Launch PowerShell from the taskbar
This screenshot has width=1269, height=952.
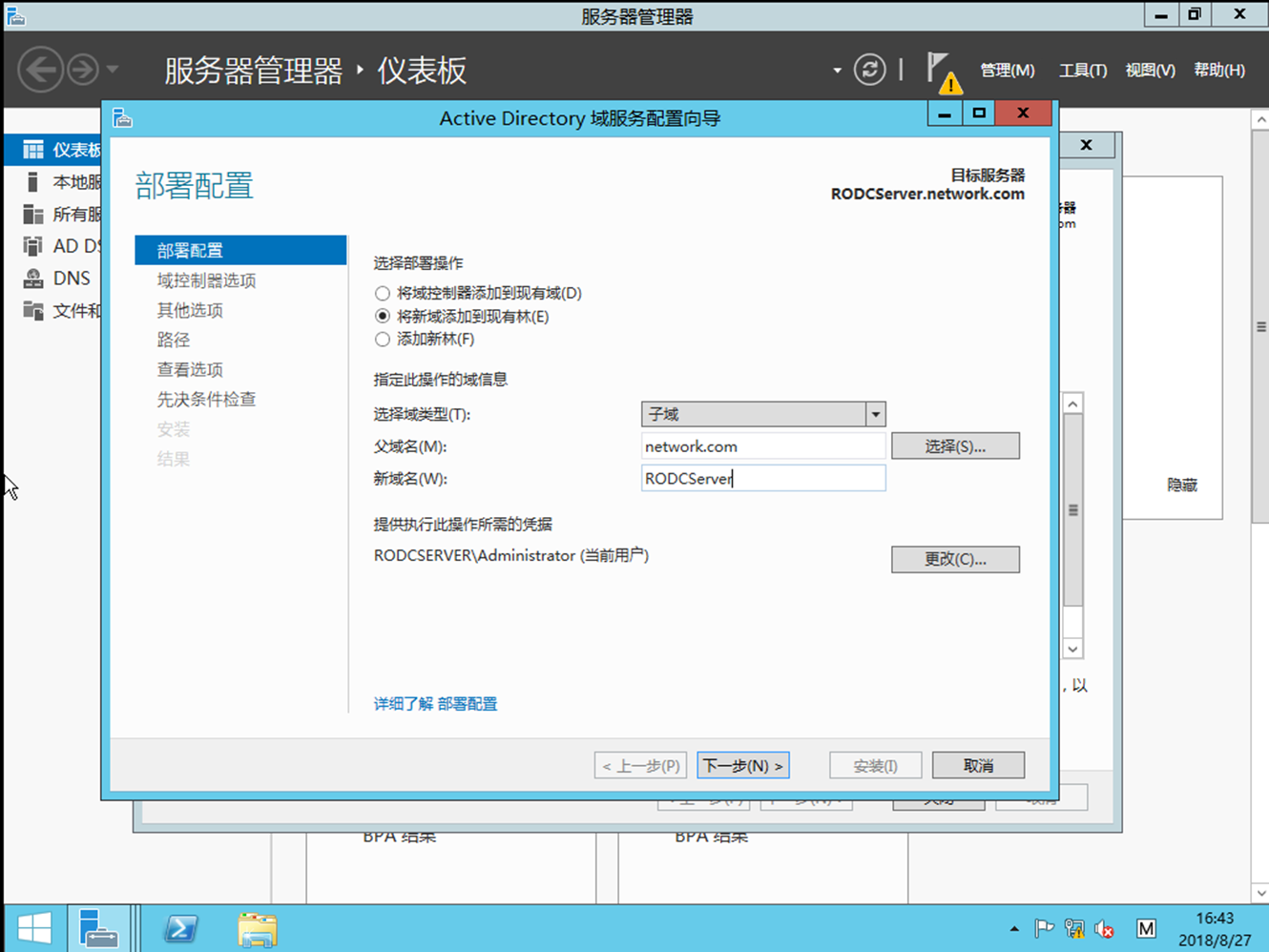(x=180, y=928)
